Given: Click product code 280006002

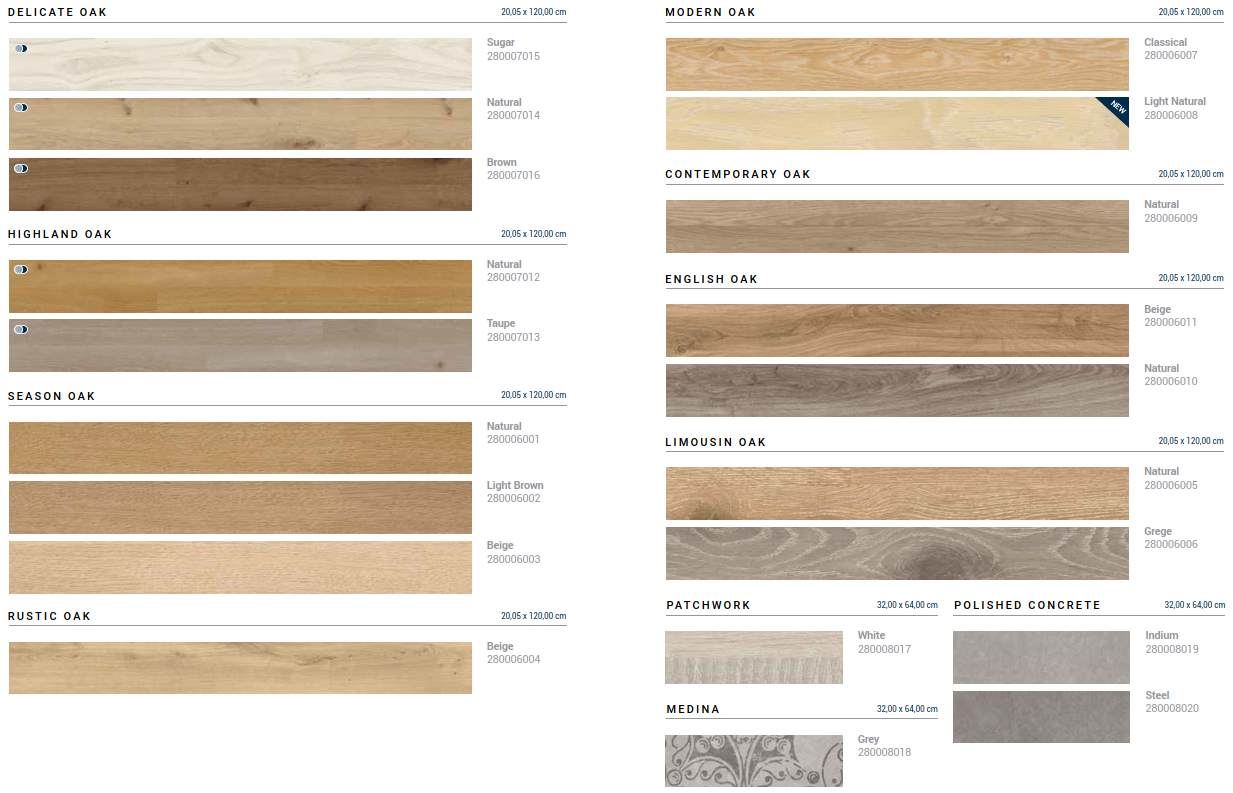Looking at the screenshot, I should tap(513, 498).
